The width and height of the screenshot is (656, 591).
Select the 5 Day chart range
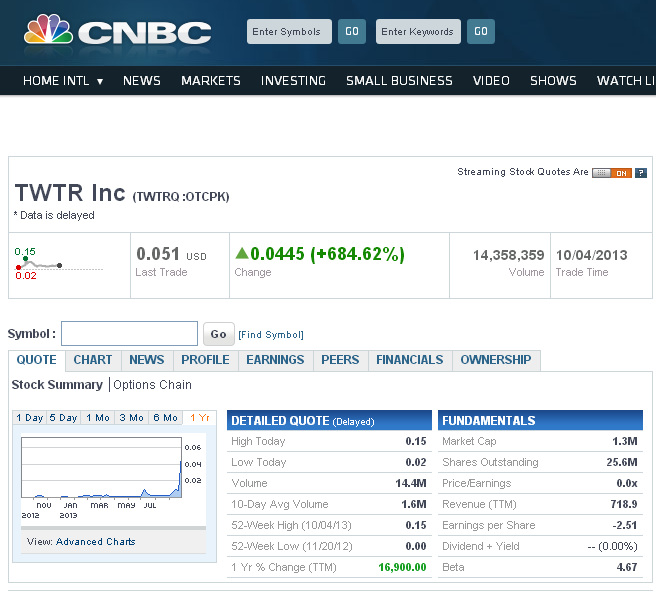pos(63,417)
